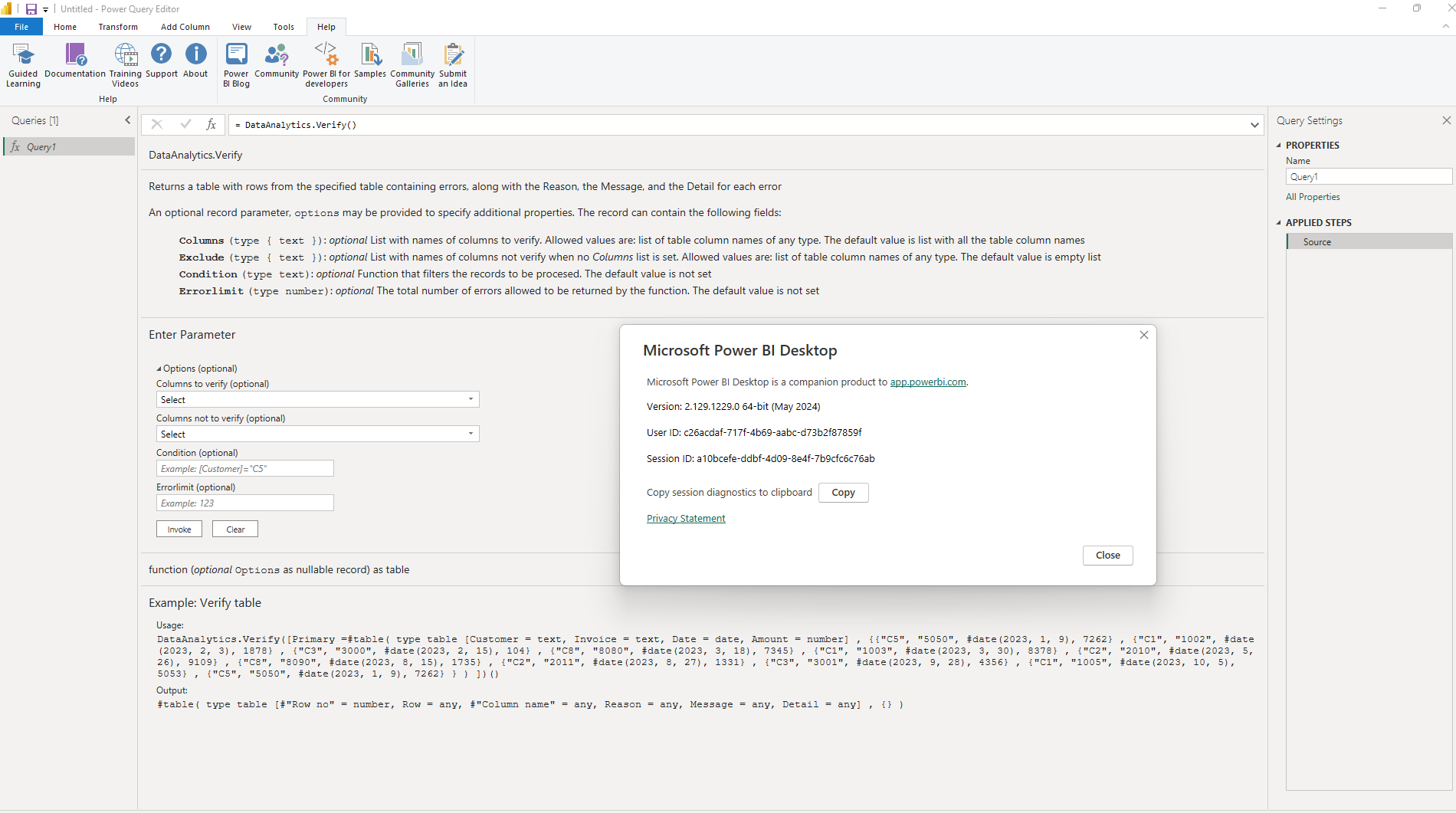Image resolution: width=1456 pixels, height=813 pixels.
Task: Open Power BI for developers
Action: pyautogui.click(x=326, y=65)
